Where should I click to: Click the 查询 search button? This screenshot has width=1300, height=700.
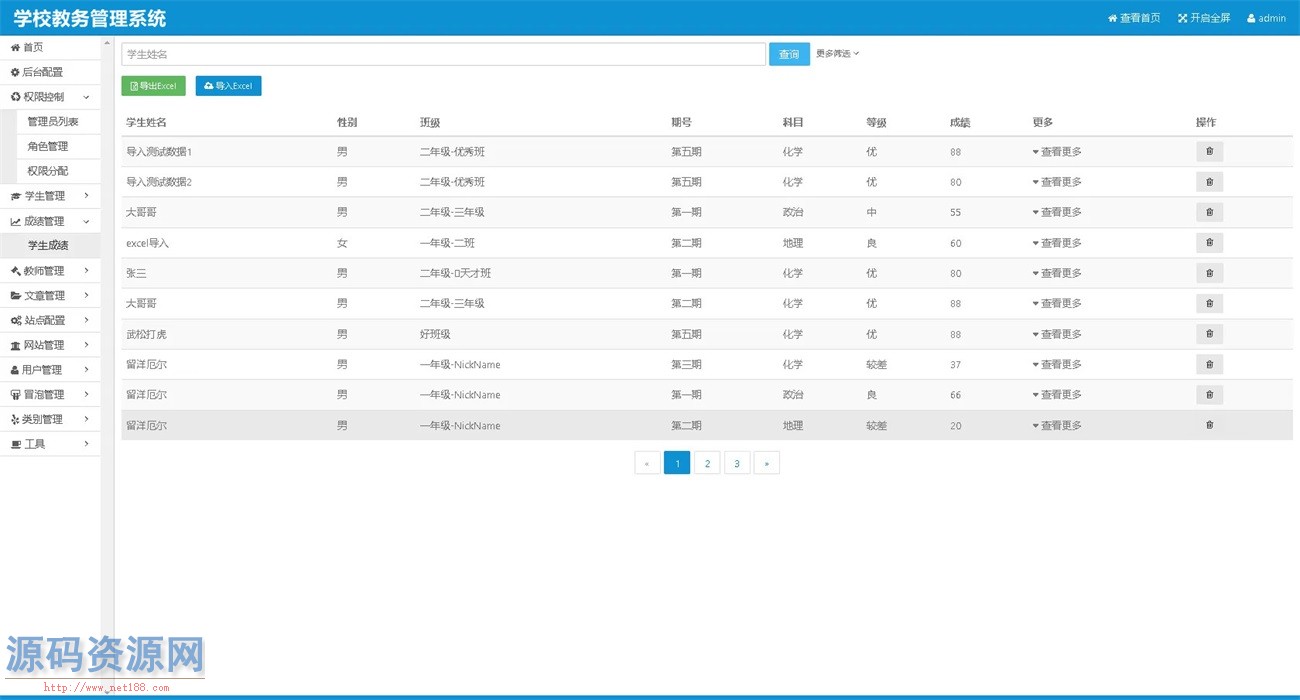point(789,54)
